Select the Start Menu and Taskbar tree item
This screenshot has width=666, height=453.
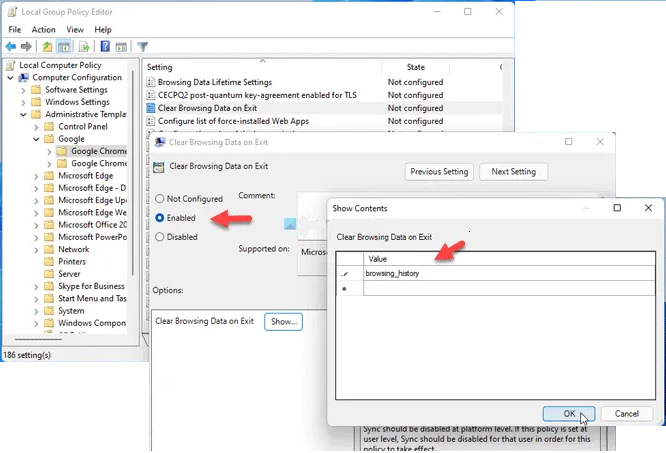[x=92, y=298]
